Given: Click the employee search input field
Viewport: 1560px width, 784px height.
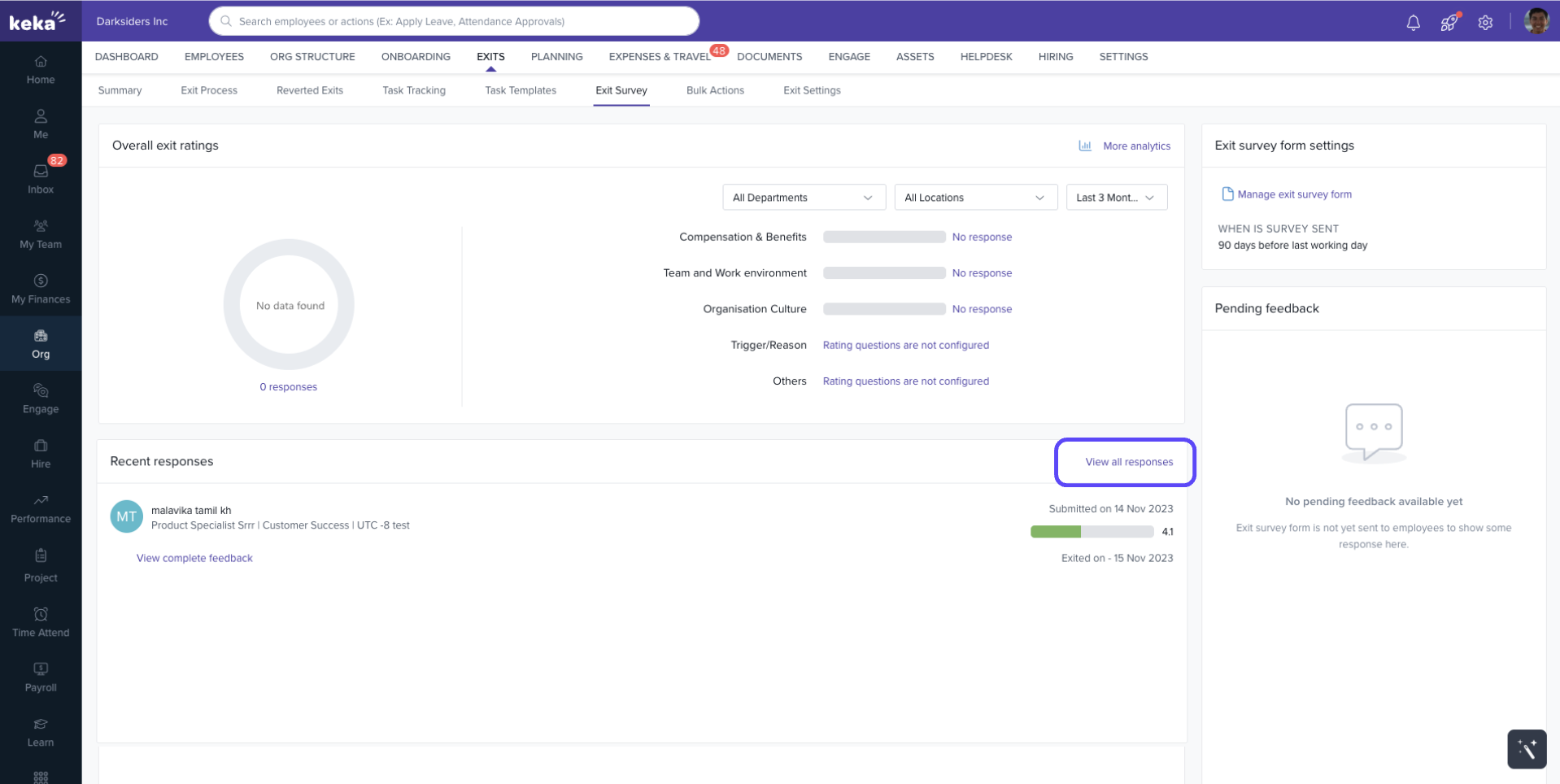Looking at the screenshot, I should tap(454, 21).
